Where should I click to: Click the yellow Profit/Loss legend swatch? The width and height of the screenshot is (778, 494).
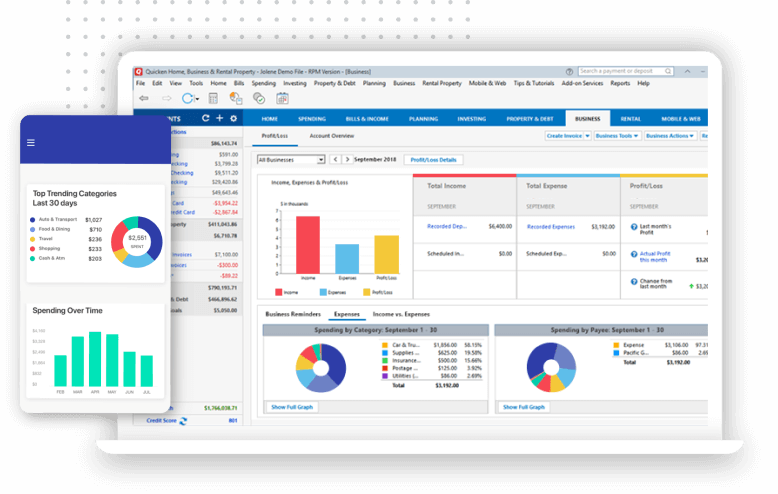(x=367, y=292)
